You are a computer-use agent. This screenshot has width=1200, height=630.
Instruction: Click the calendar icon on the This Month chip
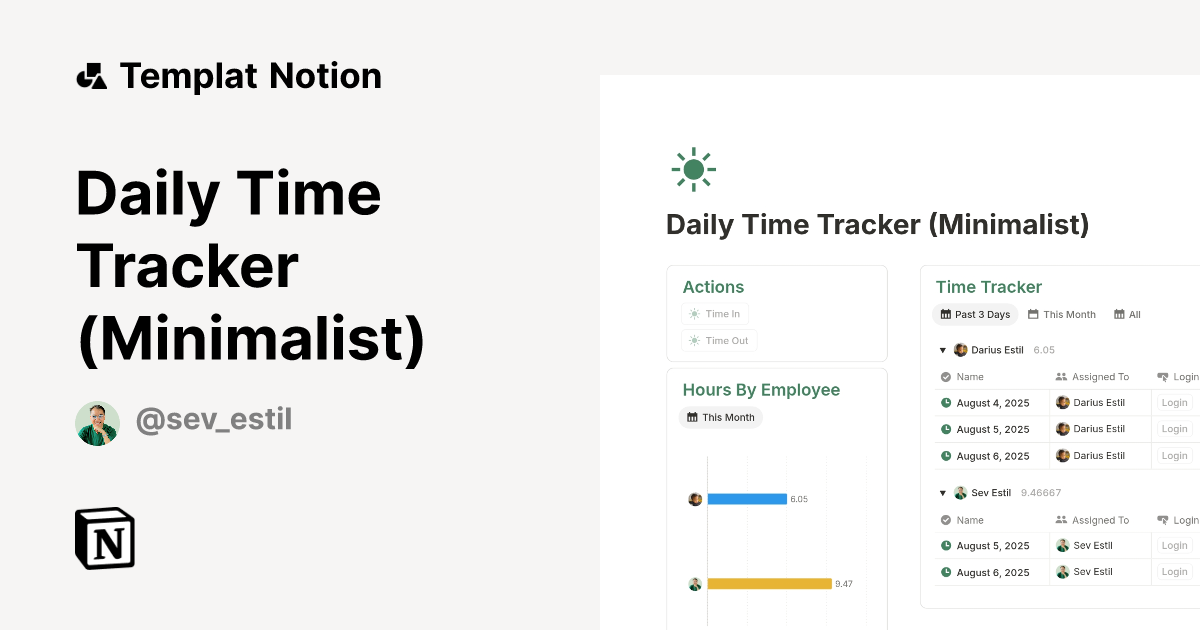[x=694, y=417]
